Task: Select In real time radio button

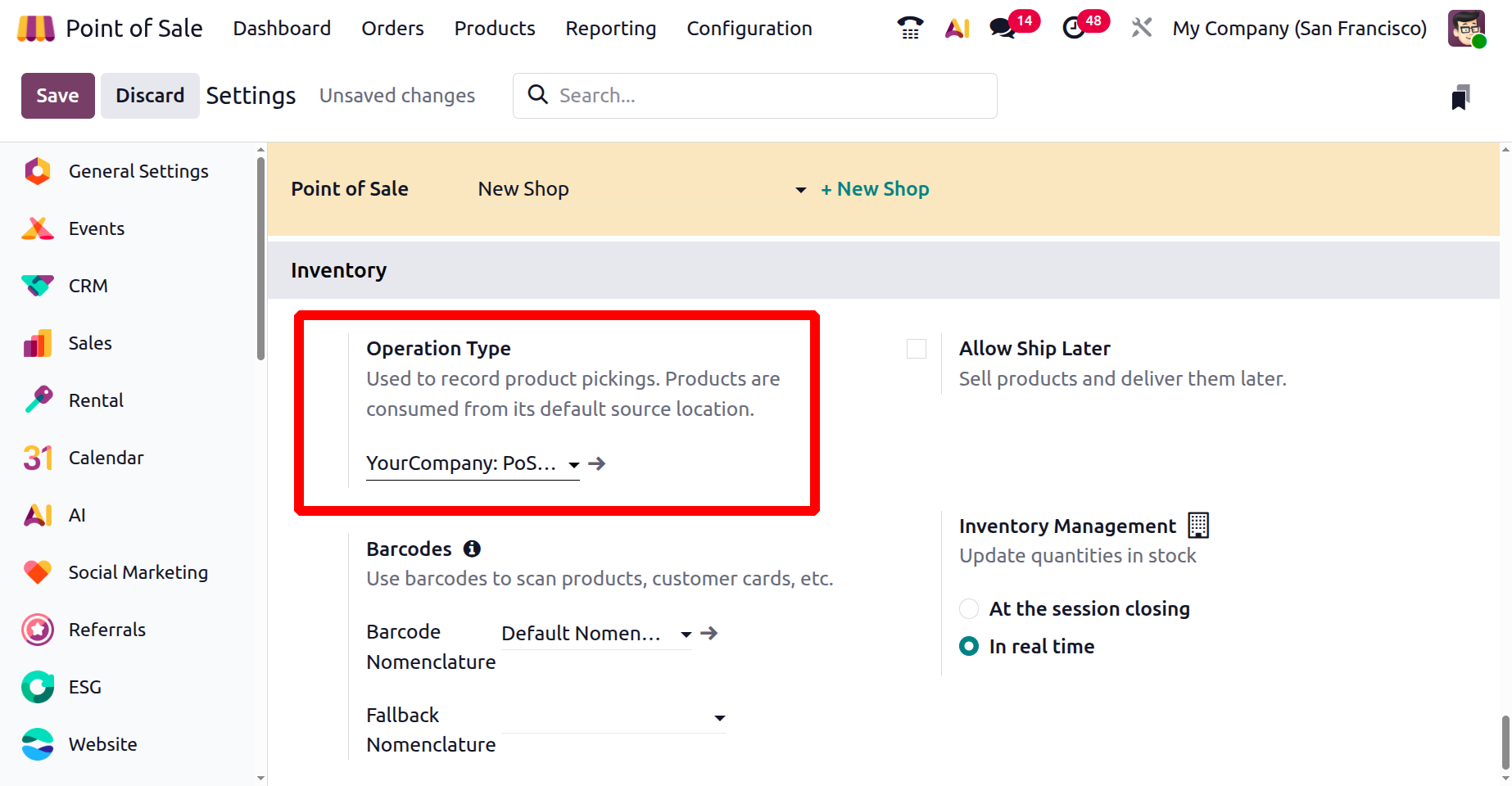Action: point(969,647)
